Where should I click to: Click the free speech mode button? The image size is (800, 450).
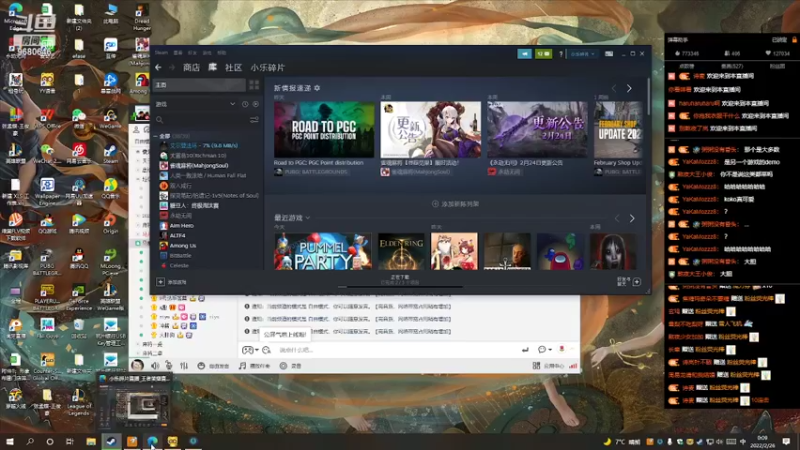(213, 366)
